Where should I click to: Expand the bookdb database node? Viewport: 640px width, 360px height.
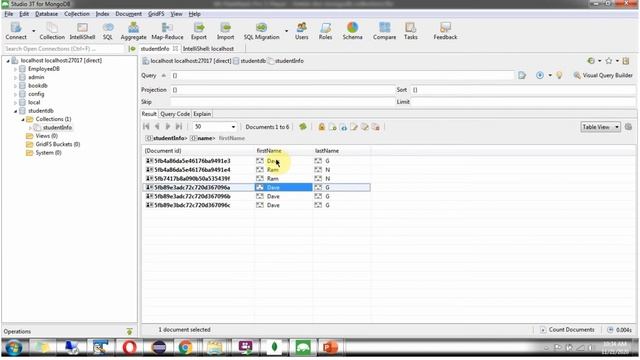click(16, 86)
